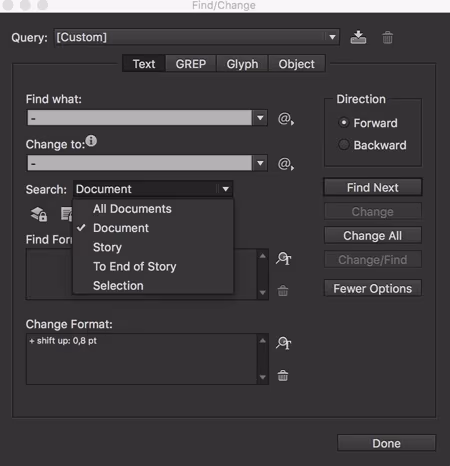Select the Forward direction radio button
The height and width of the screenshot is (466, 450).
(344, 123)
